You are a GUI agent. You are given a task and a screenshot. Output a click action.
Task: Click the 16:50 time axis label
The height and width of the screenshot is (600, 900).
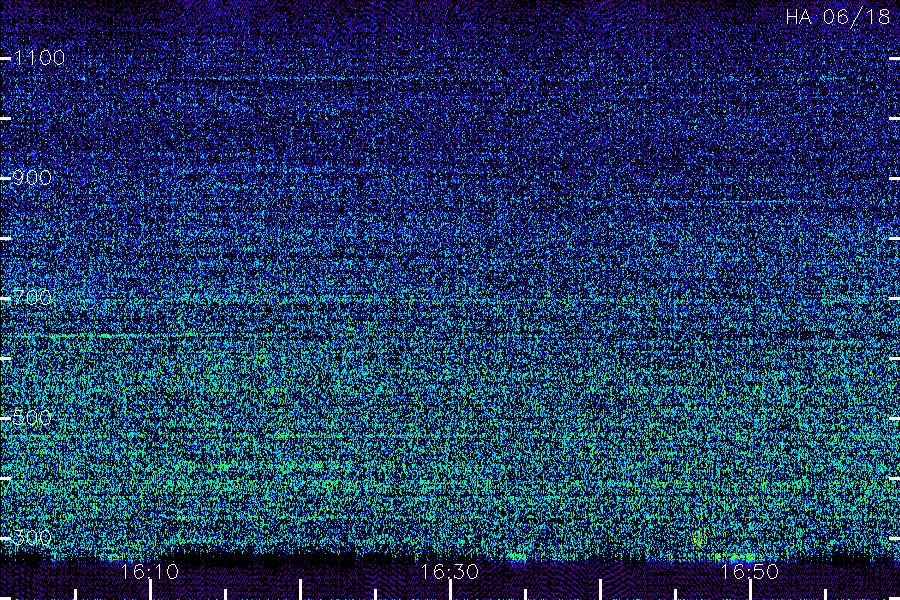coord(750,571)
